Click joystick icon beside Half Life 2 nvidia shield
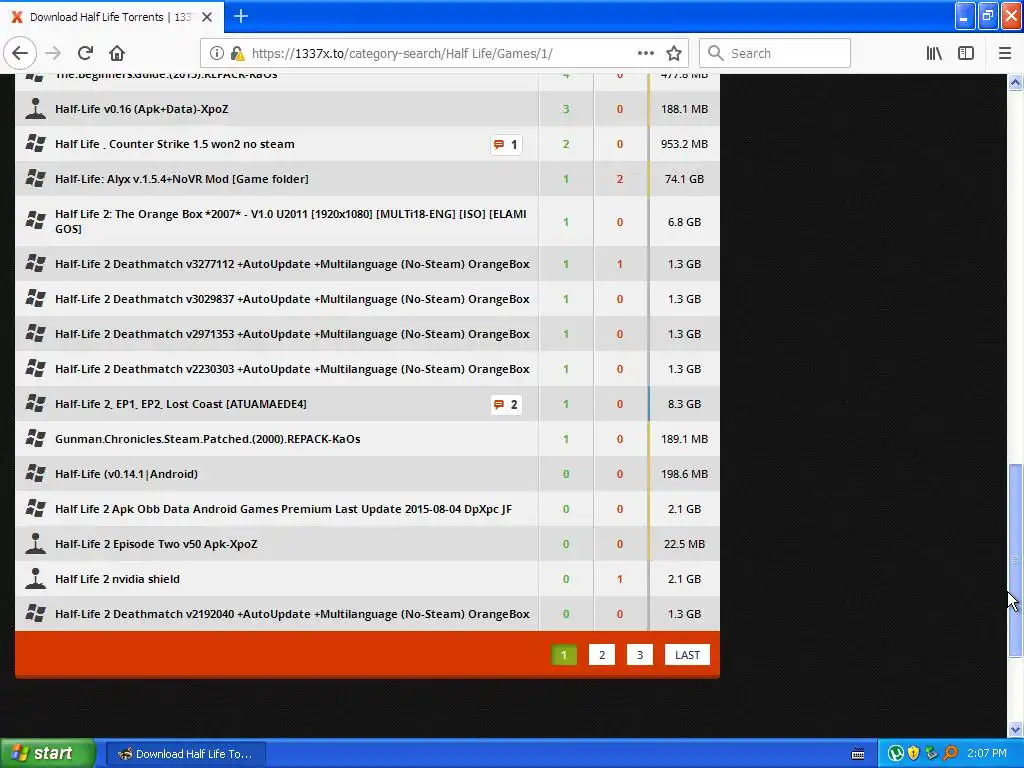Image resolution: width=1024 pixels, height=768 pixels. click(x=35, y=579)
